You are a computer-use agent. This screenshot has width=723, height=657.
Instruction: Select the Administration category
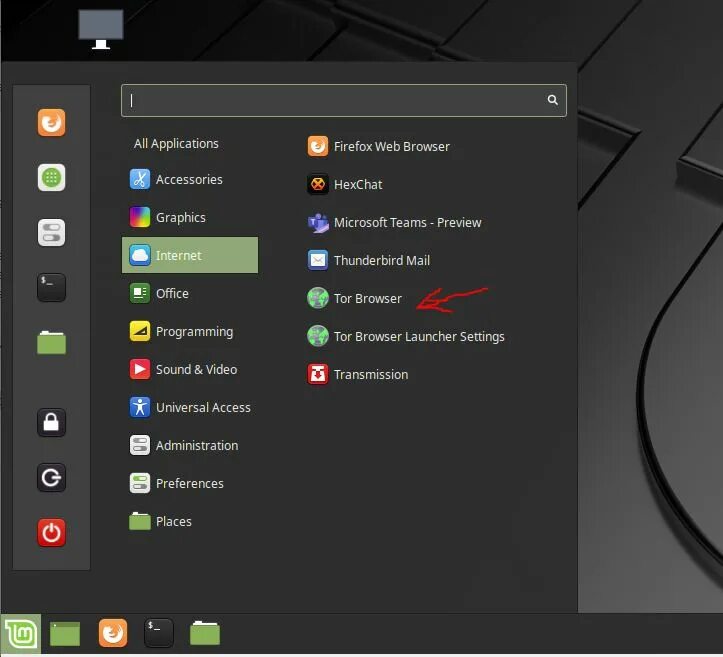coord(190,445)
